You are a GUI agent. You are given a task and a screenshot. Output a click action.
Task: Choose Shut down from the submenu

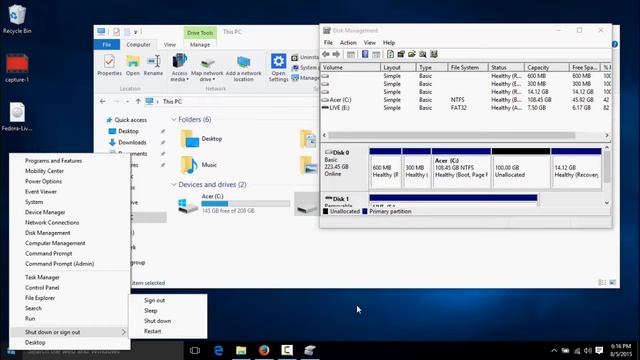point(157,321)
